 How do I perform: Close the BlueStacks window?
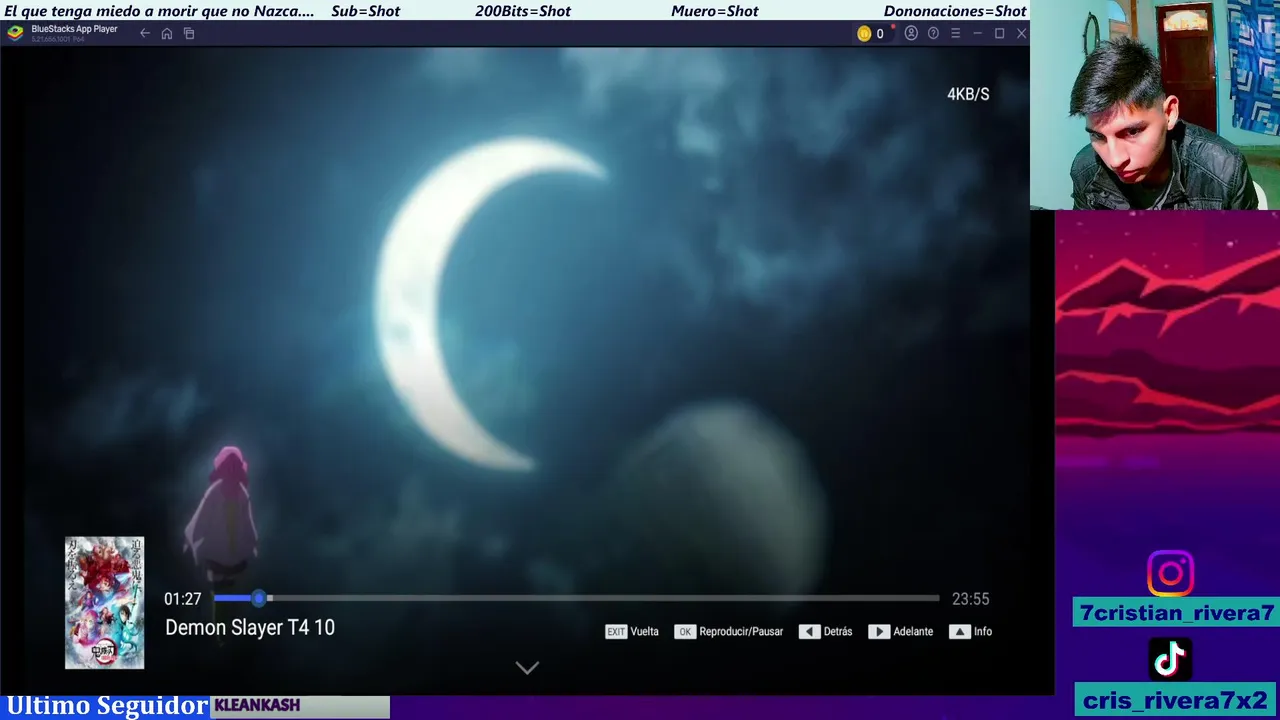1021,33
